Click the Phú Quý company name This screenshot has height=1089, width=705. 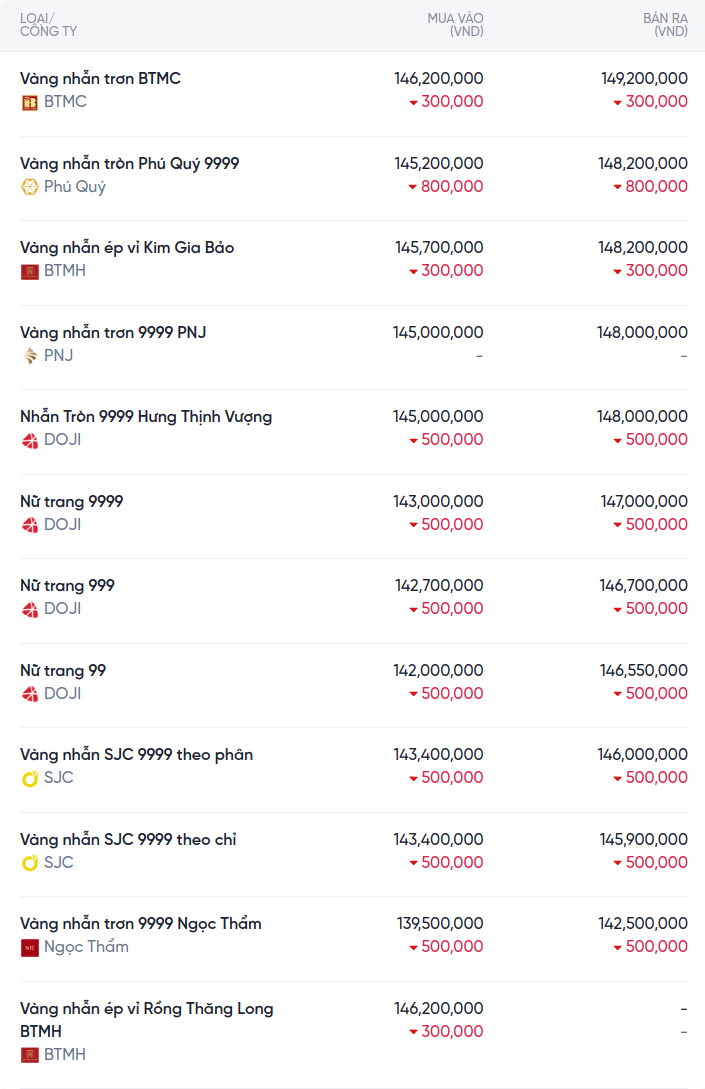coord(74,187)
